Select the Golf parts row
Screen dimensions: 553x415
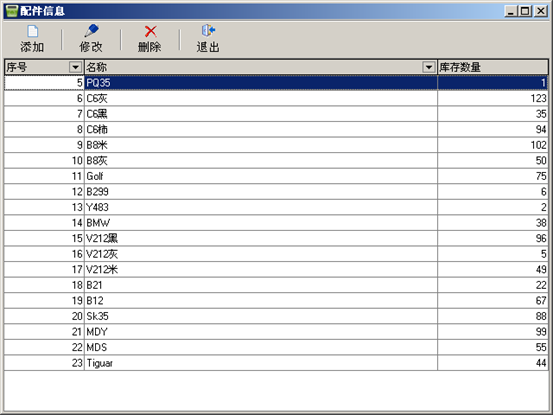point(276,176)
